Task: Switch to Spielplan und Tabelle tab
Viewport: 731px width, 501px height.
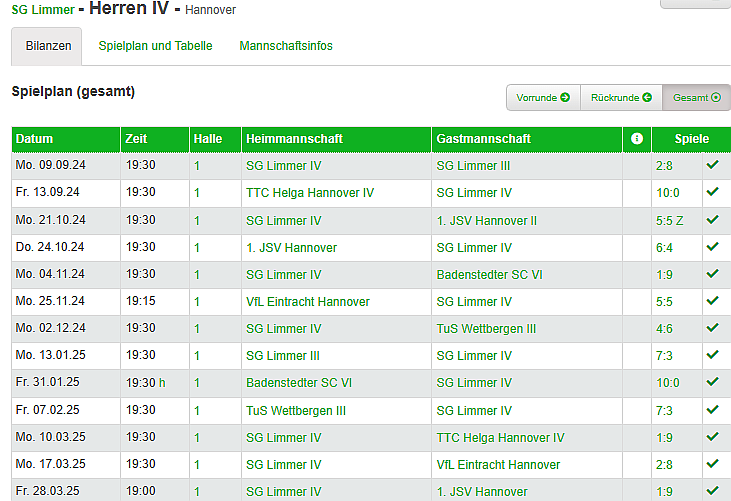Action: (155, 46)
